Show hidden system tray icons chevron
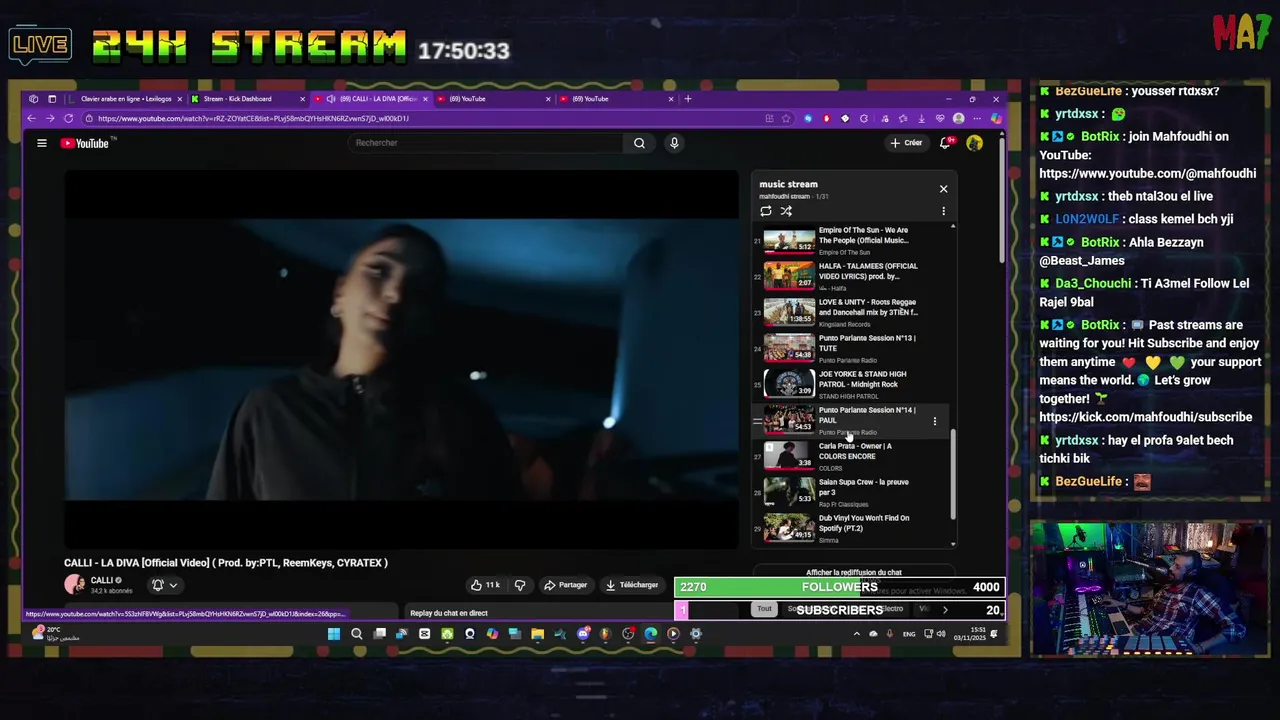The height and width of the screenshot is (720, 1280). point(855,634)
